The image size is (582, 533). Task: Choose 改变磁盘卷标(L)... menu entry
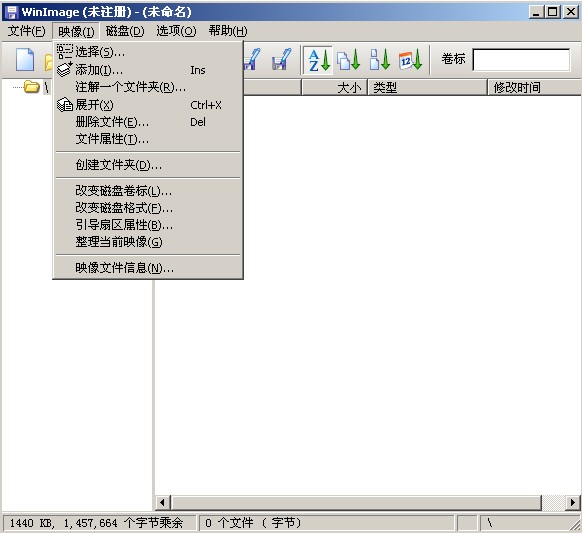click(x=148, y=191)
